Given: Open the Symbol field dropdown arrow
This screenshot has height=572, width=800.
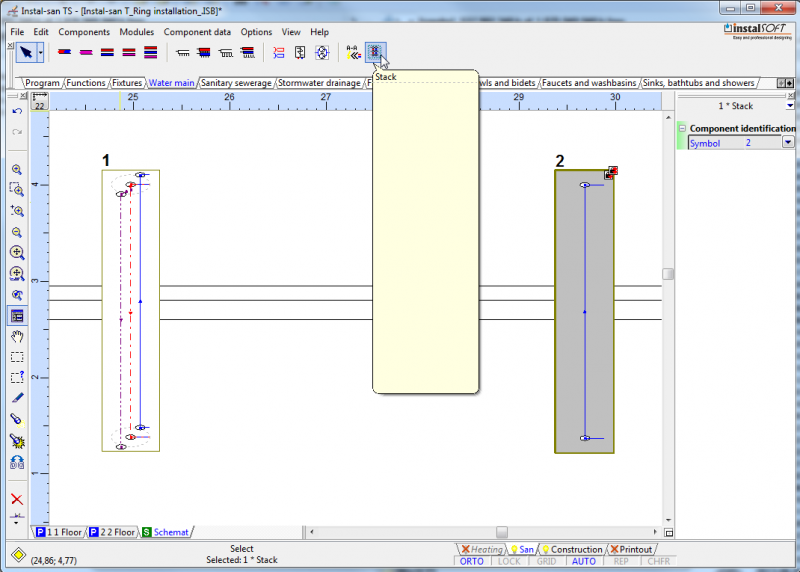Looking at the screenshot, I should [788, 143].
